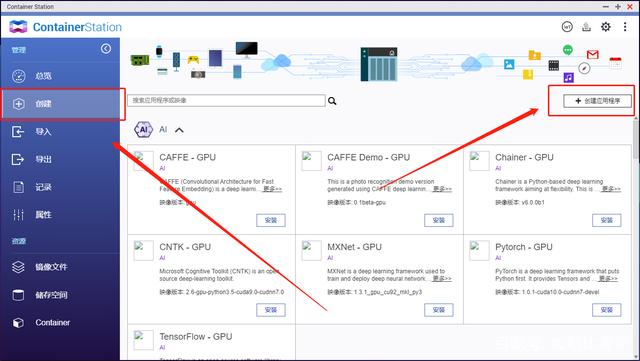The width and height of the screenshot is (640, 361).
Task: Click the CNTK - GPU thumbnail image
Action: pos(144,251)
